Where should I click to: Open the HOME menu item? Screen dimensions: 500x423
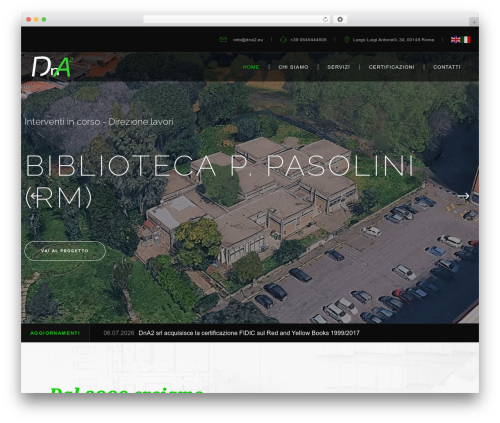pyautogui.click(x=251, y=67)
